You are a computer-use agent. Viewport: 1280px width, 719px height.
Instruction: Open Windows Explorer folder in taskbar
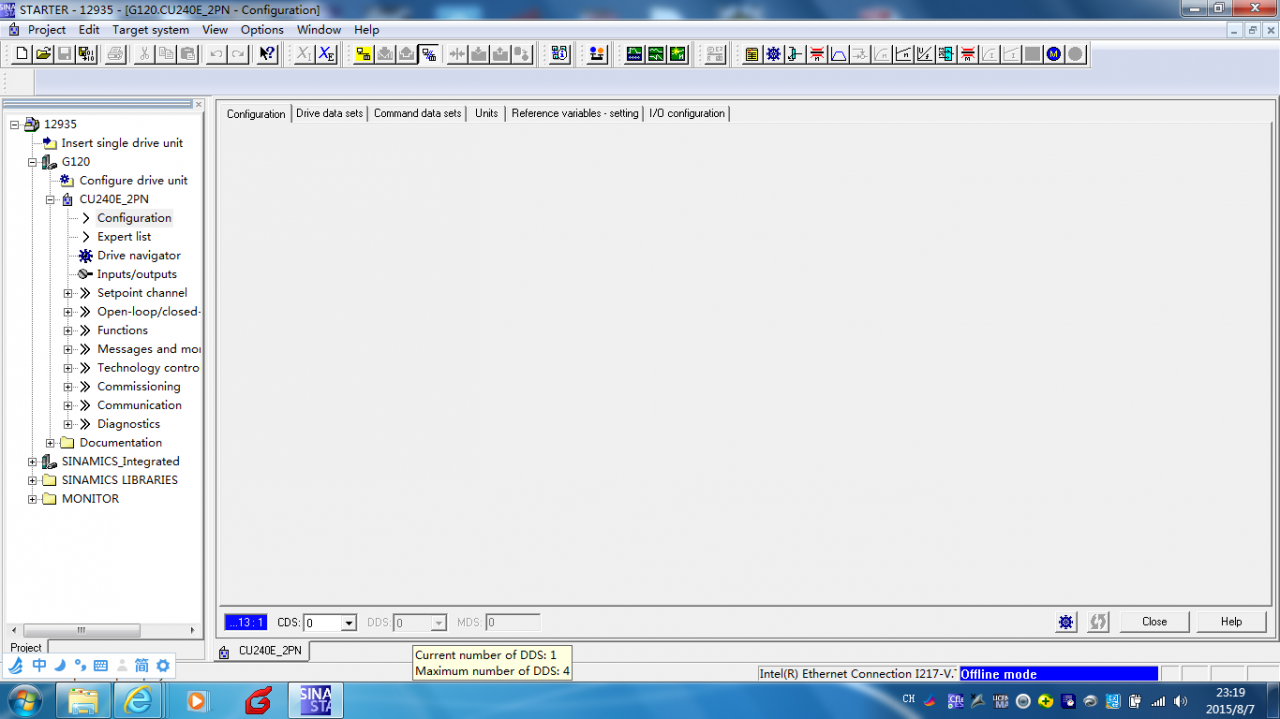tap(83, 700)
